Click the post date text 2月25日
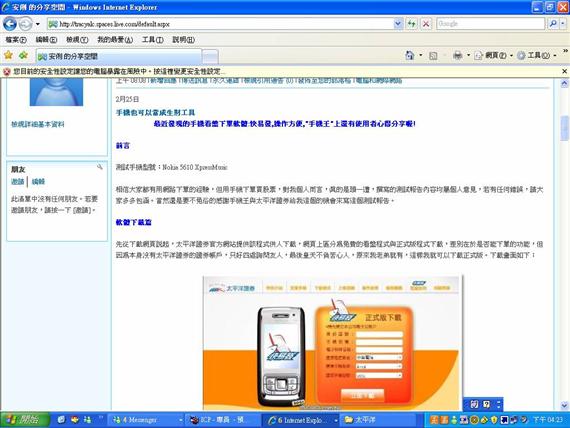The width and height of the screenshot is (570, 428). 127,99
